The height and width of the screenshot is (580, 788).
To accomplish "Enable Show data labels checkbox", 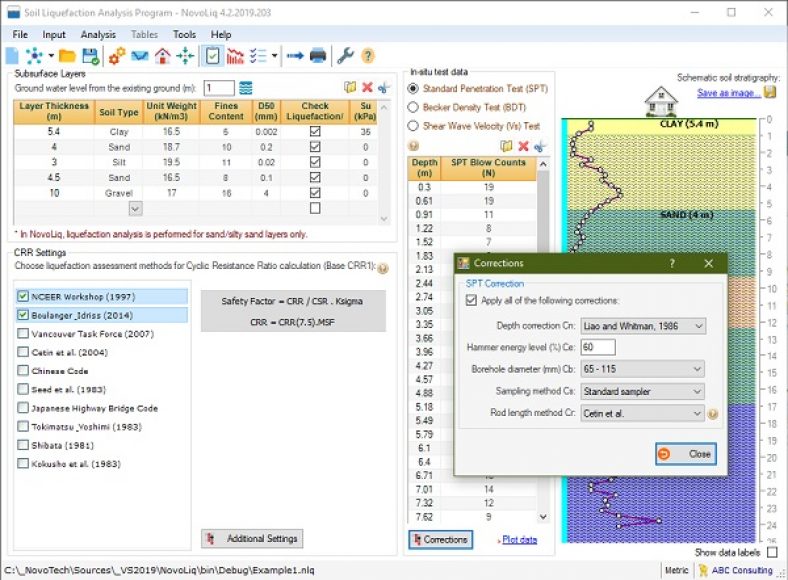I will pyautogui.click(x=772, y=552).
